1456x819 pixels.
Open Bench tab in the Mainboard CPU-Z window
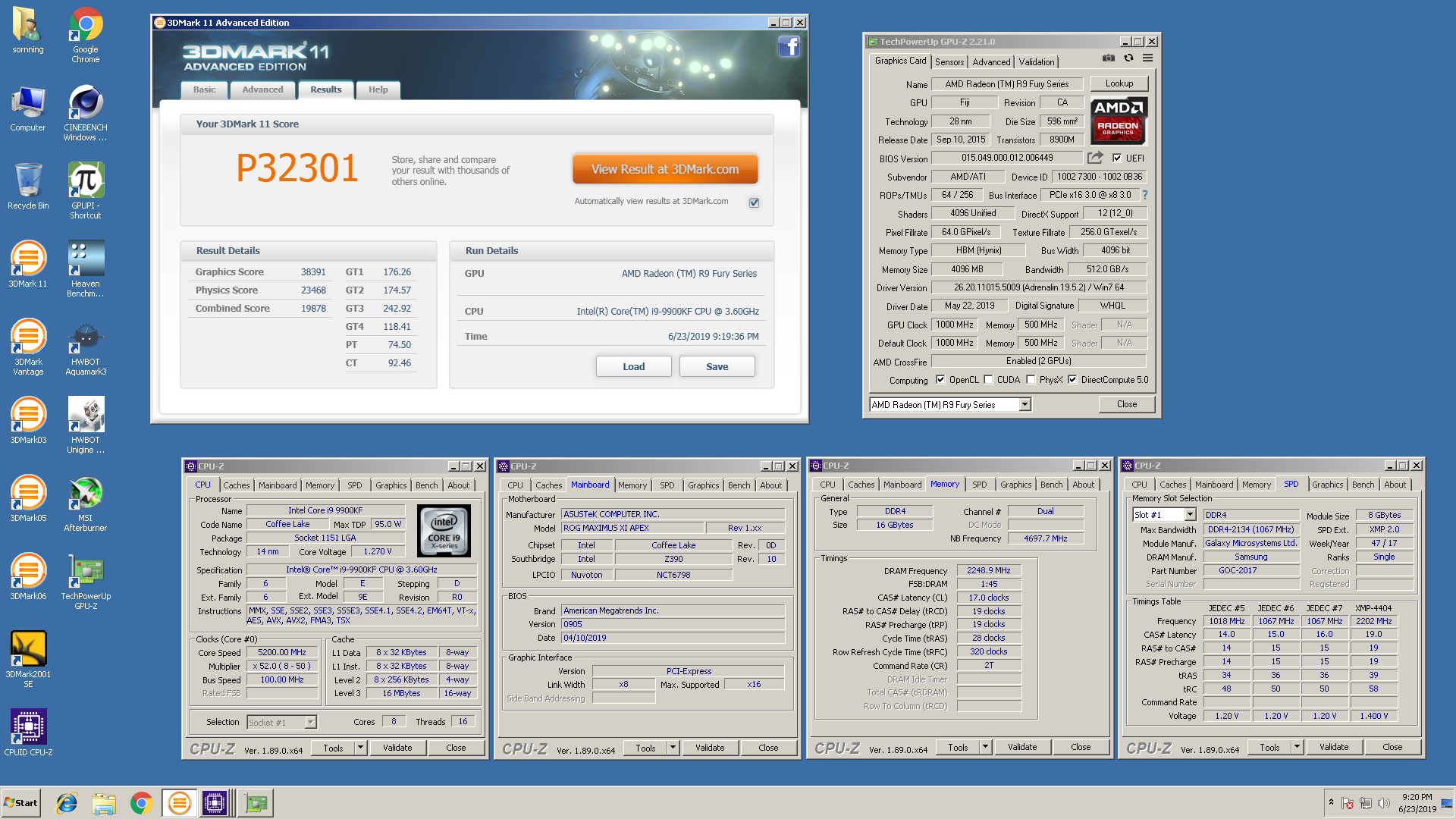(x=739, y=485)
